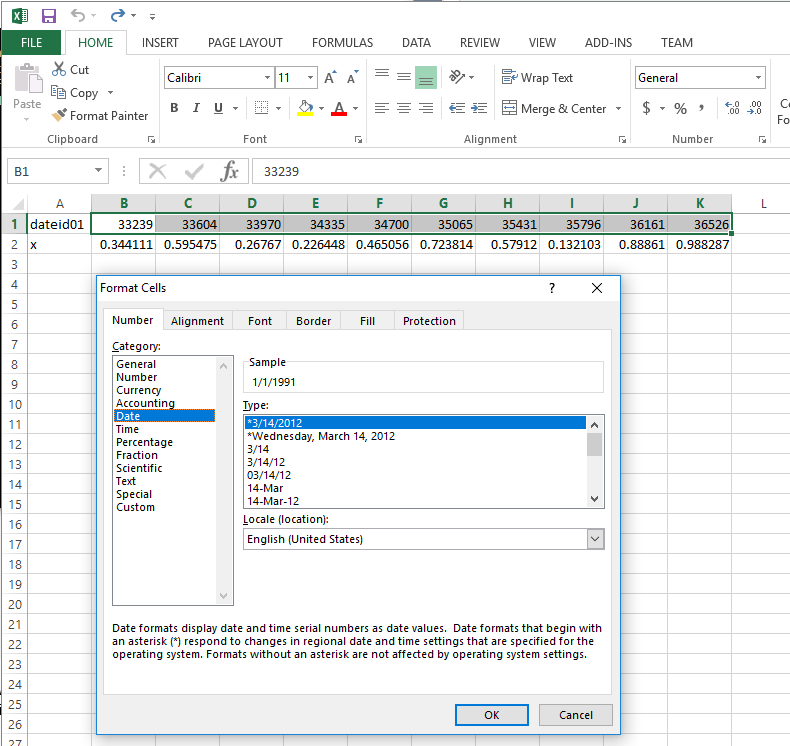Click the Cut scissors icon

59,69
